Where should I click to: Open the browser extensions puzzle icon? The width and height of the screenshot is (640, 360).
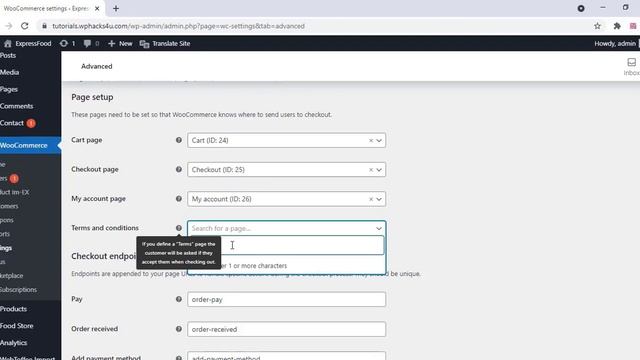click(617, 26)
